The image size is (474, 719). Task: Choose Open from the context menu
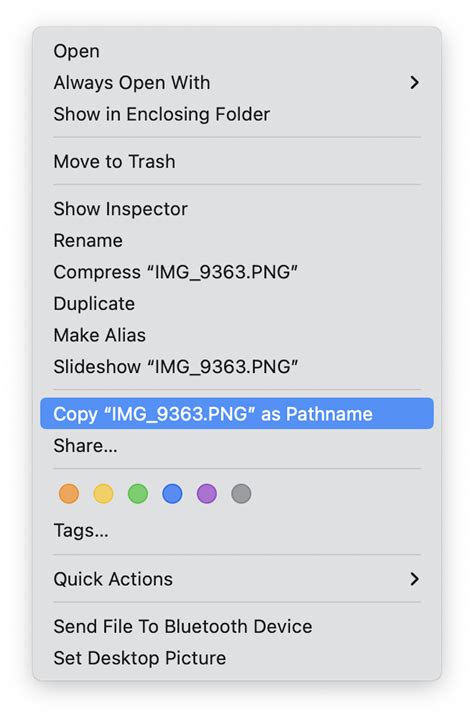(237, 51)
